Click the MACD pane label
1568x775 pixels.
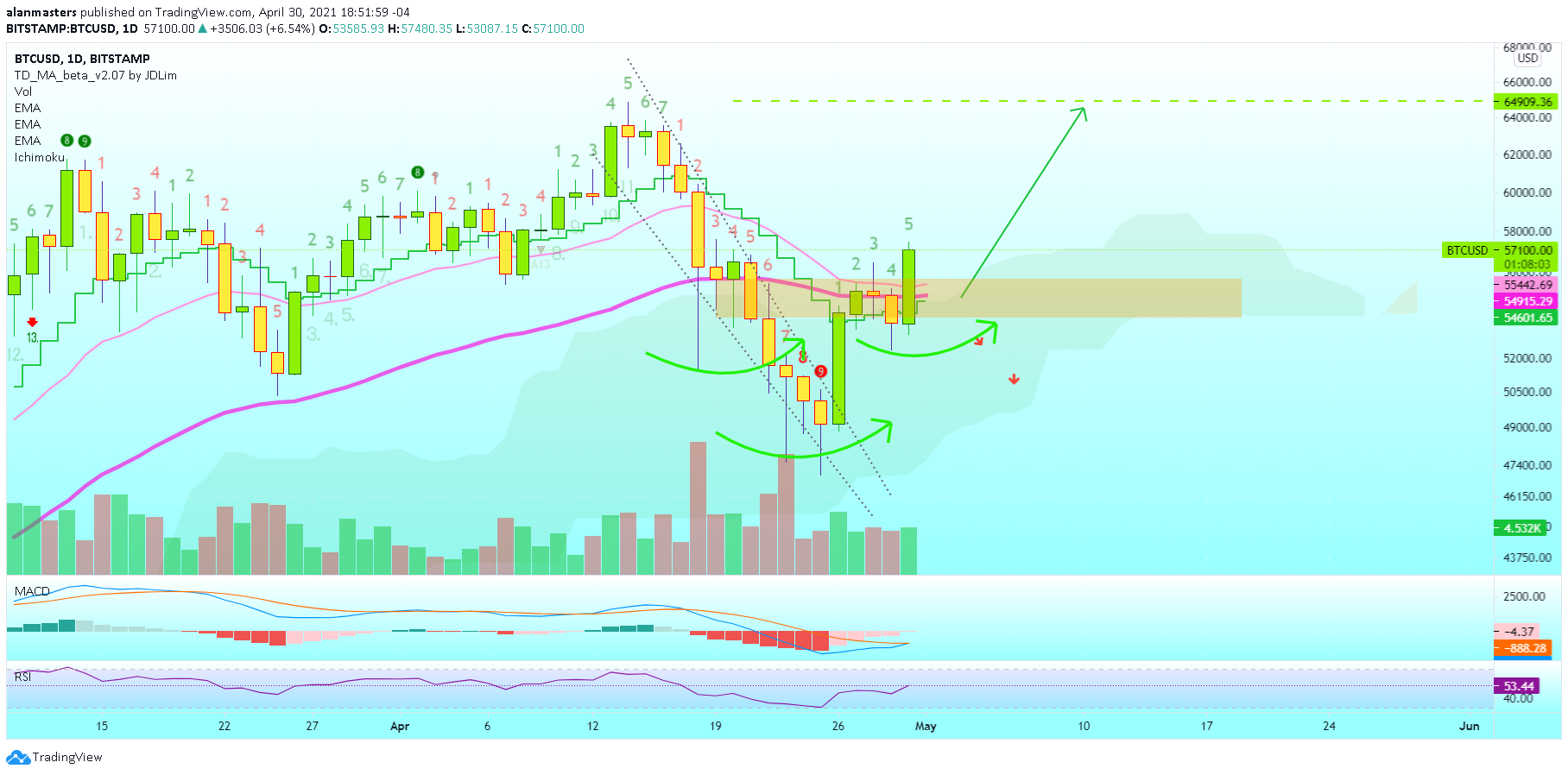click(32, 591)
